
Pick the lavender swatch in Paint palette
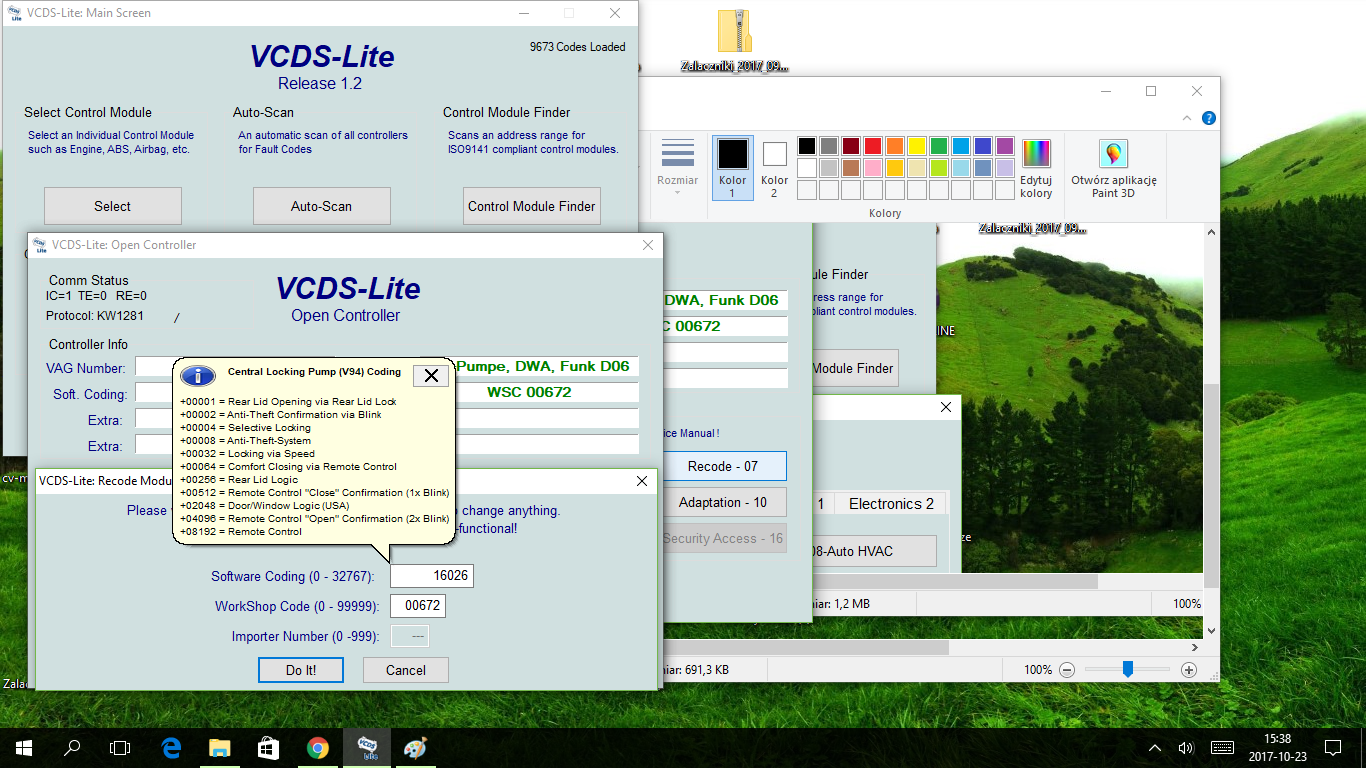coord(1005,168)
